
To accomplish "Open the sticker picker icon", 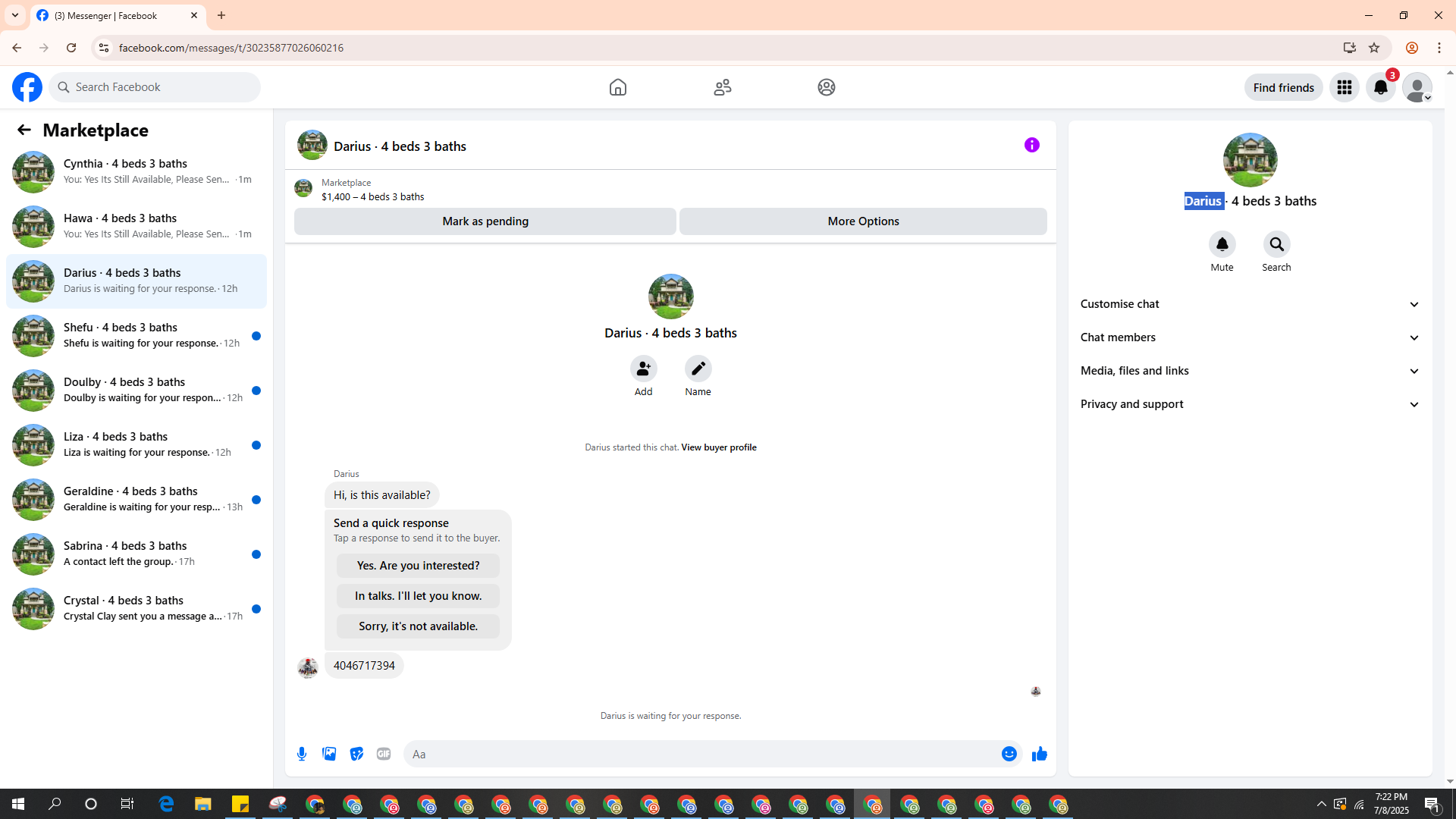I will coord(356,754).
